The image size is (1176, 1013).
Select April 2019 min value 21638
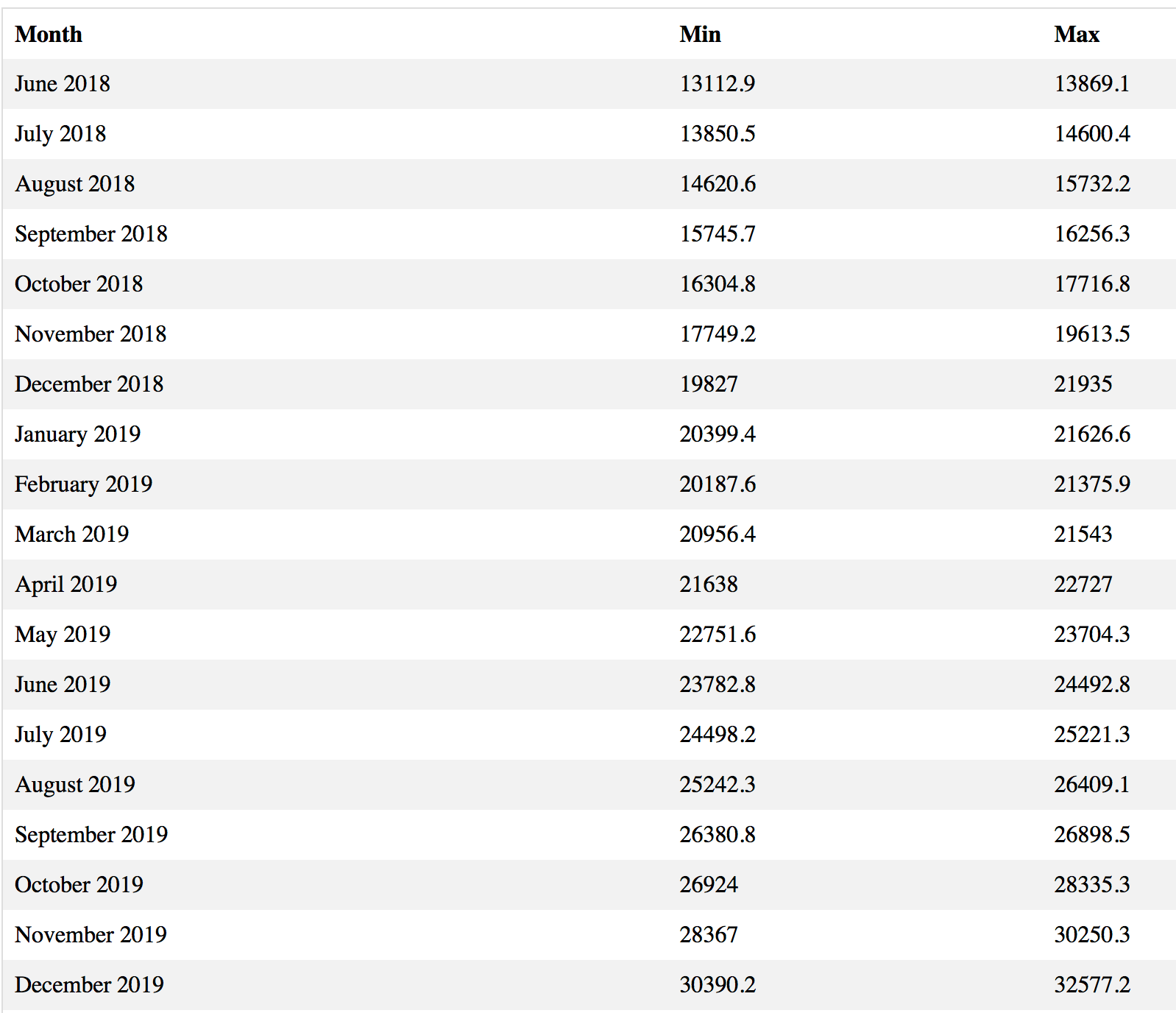709,585
